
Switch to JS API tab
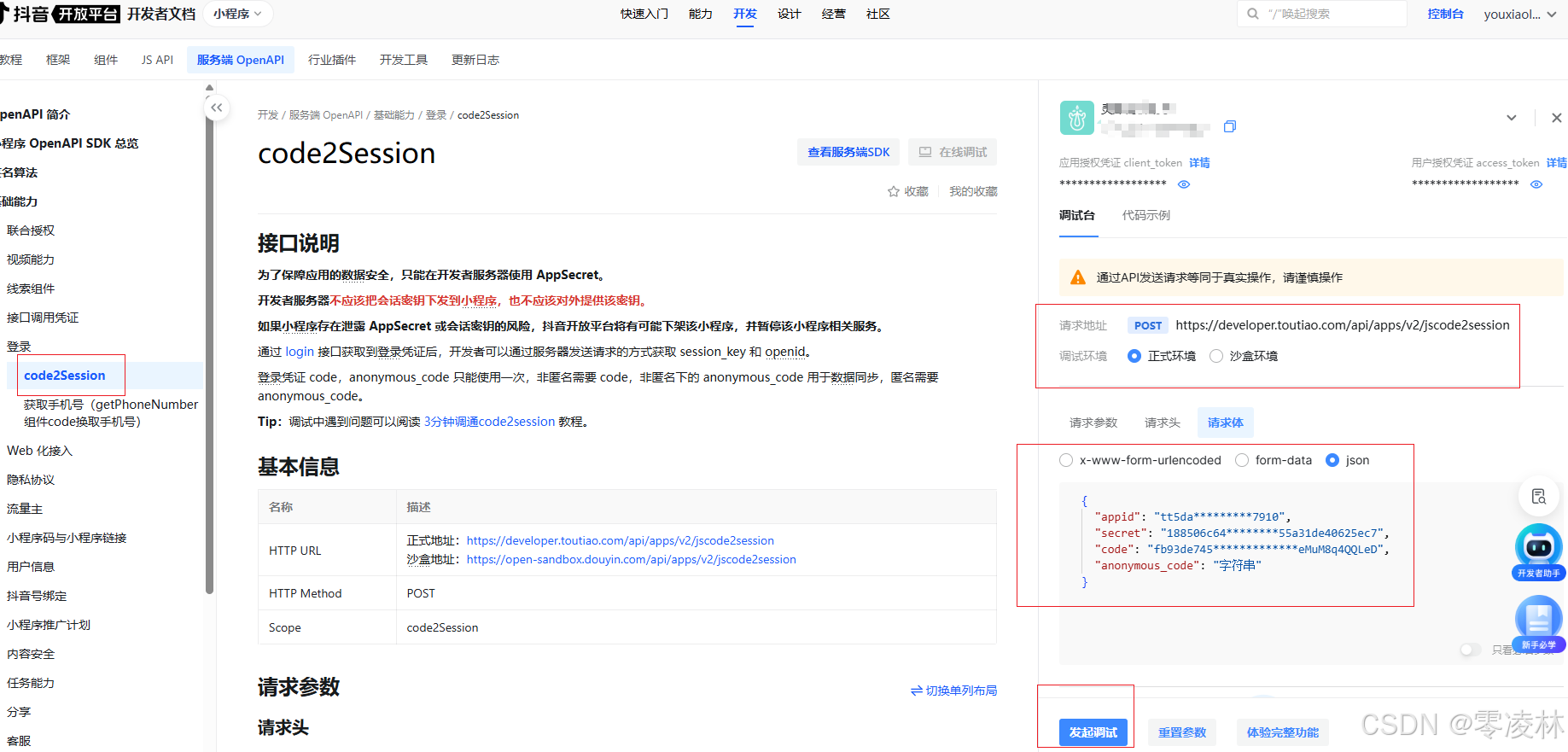click(157, 60)
